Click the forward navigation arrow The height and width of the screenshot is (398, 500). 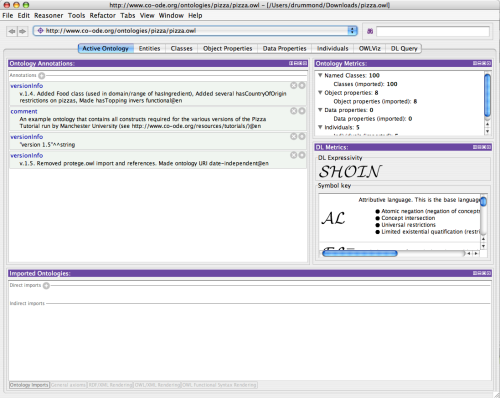[x=22, y=31]
